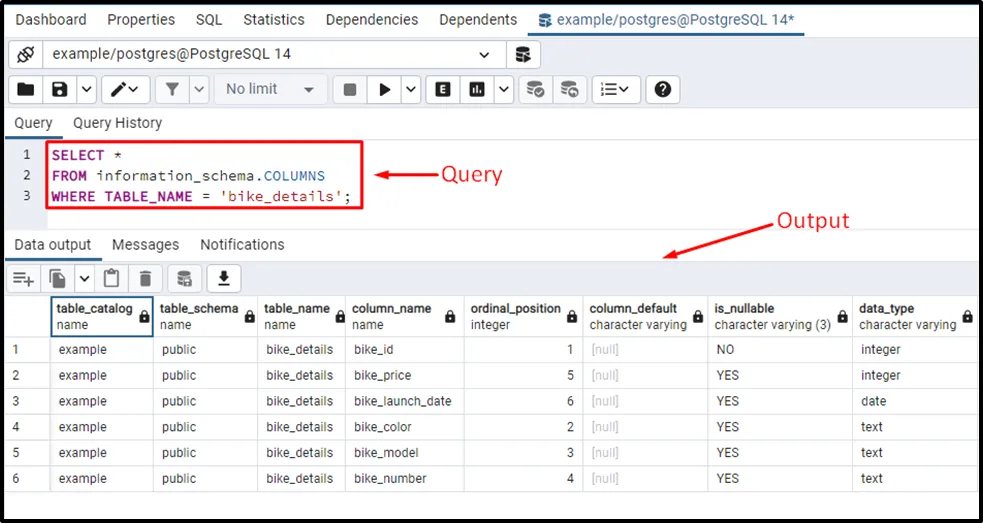Click the Help question mark icon
This screenshot has height=523, width=983.
tap(662, 89)
